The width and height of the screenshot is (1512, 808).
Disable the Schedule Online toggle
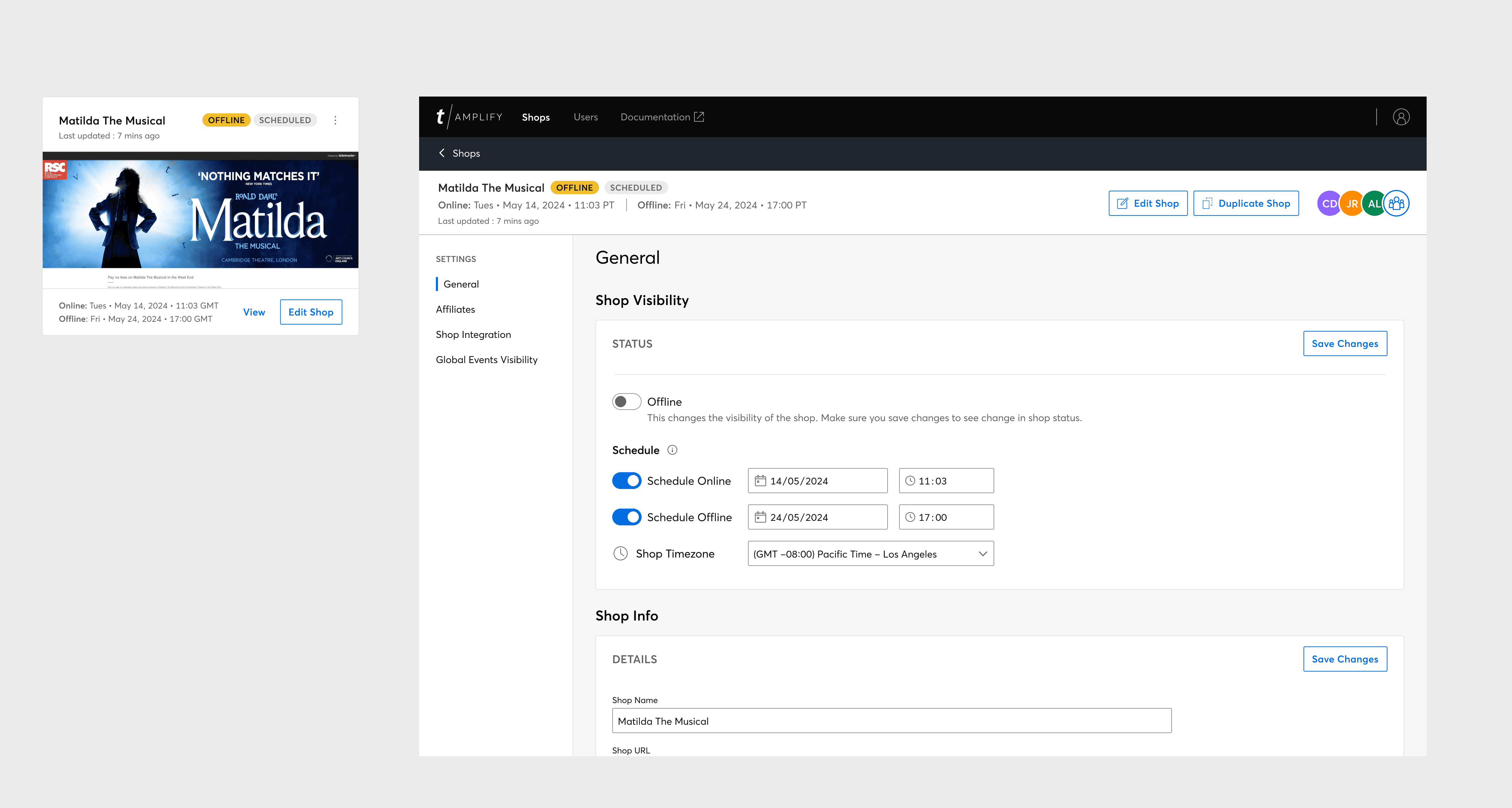point(626,481)
